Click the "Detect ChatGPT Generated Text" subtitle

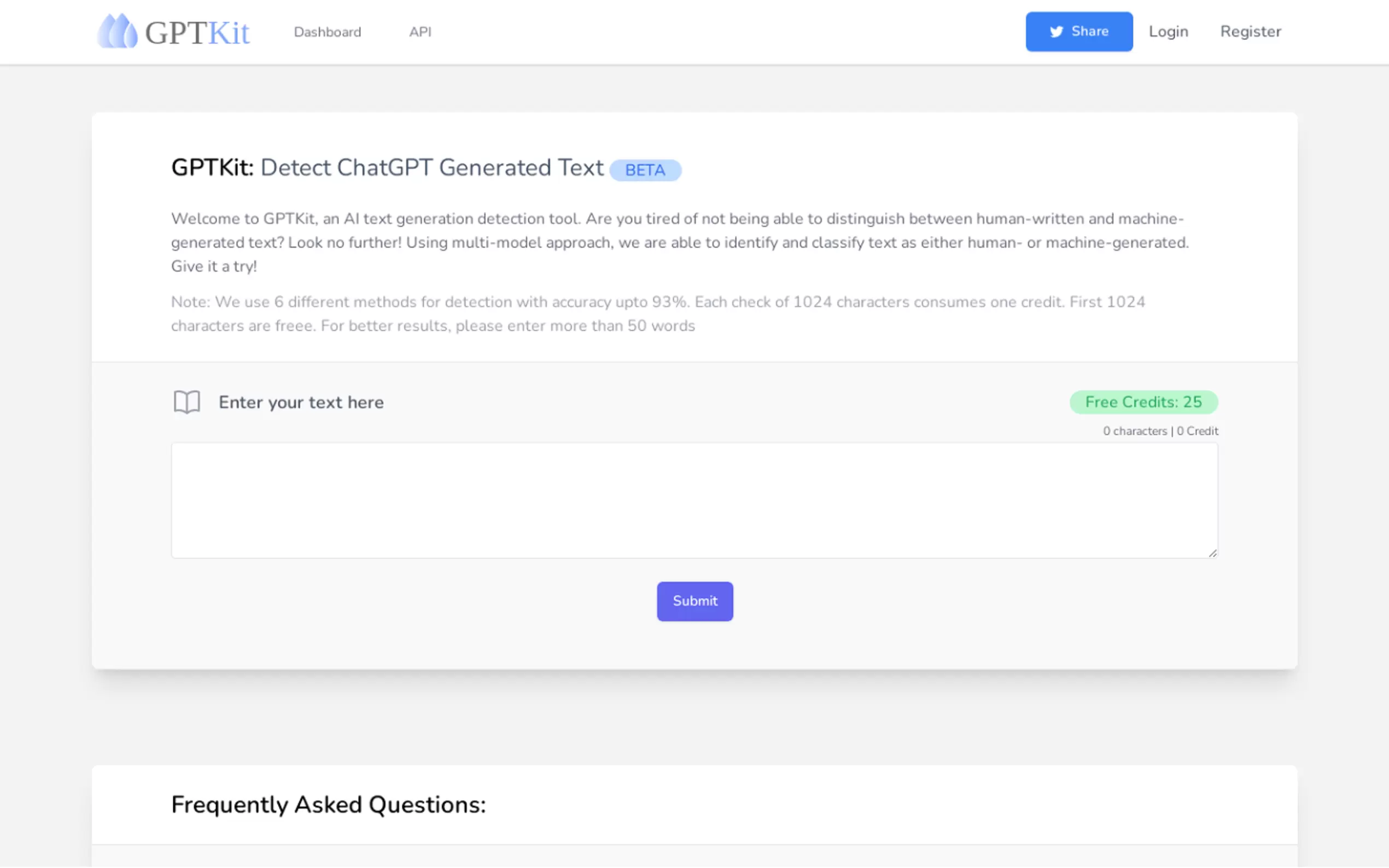[432, 168]
